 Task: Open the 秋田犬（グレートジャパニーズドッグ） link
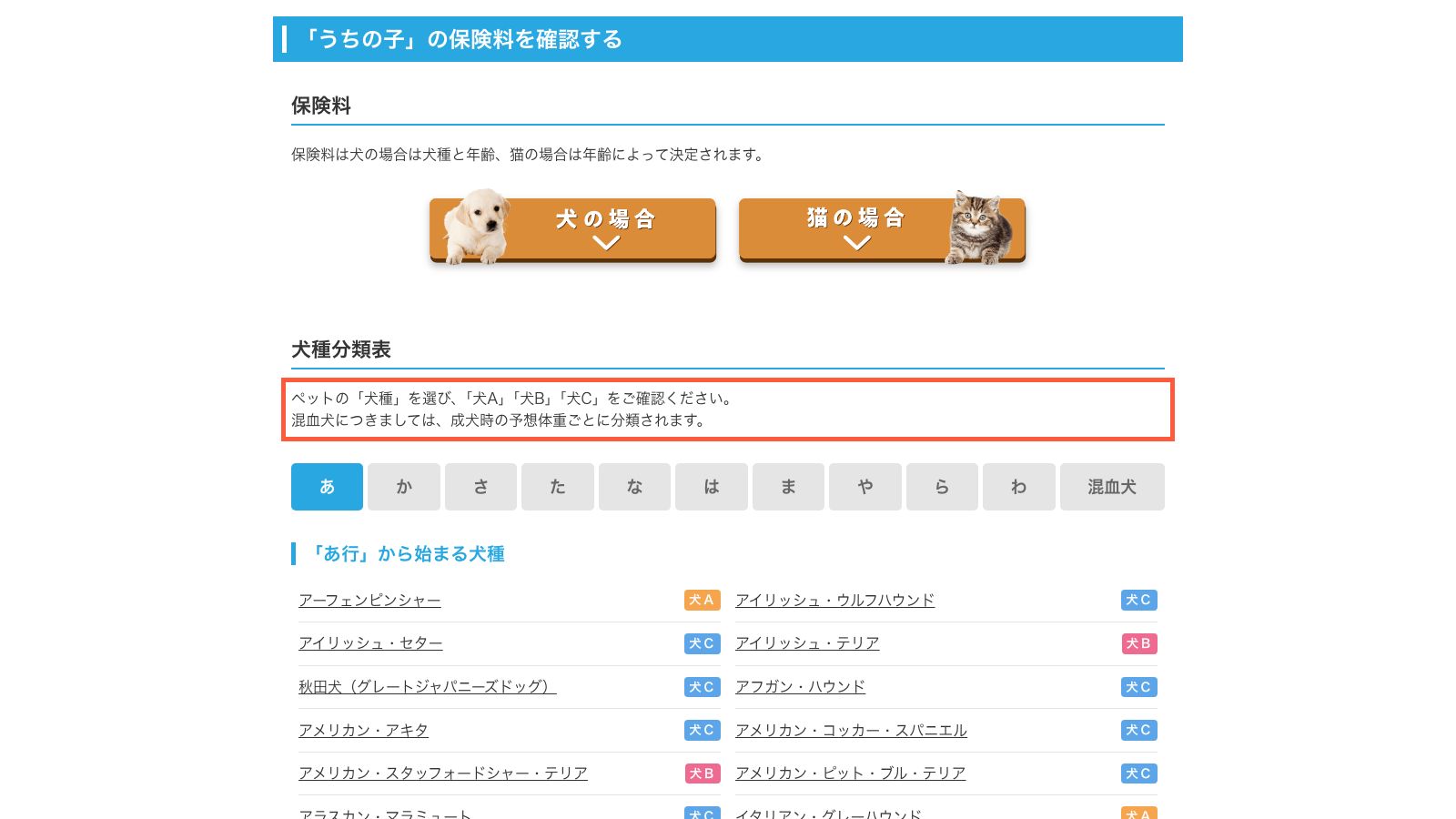point(428,687)
